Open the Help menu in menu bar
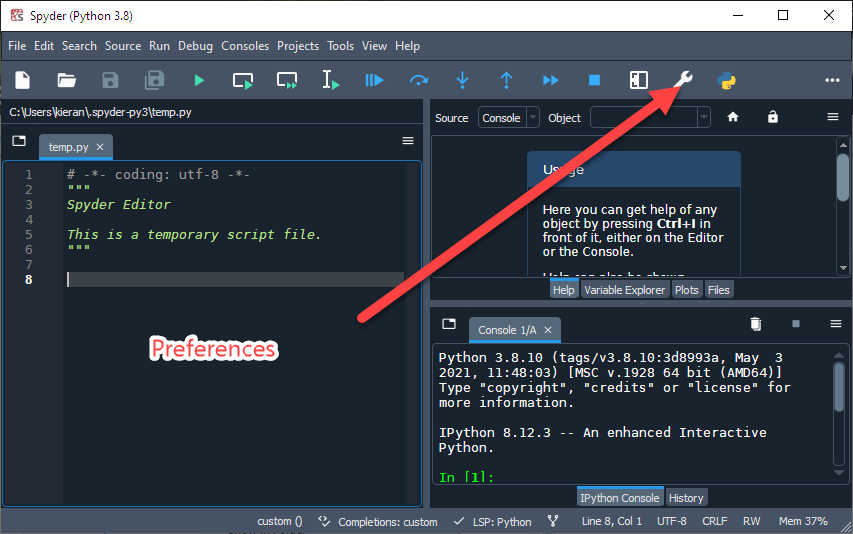This screenshot has width=853, height=534. [407, 46]
